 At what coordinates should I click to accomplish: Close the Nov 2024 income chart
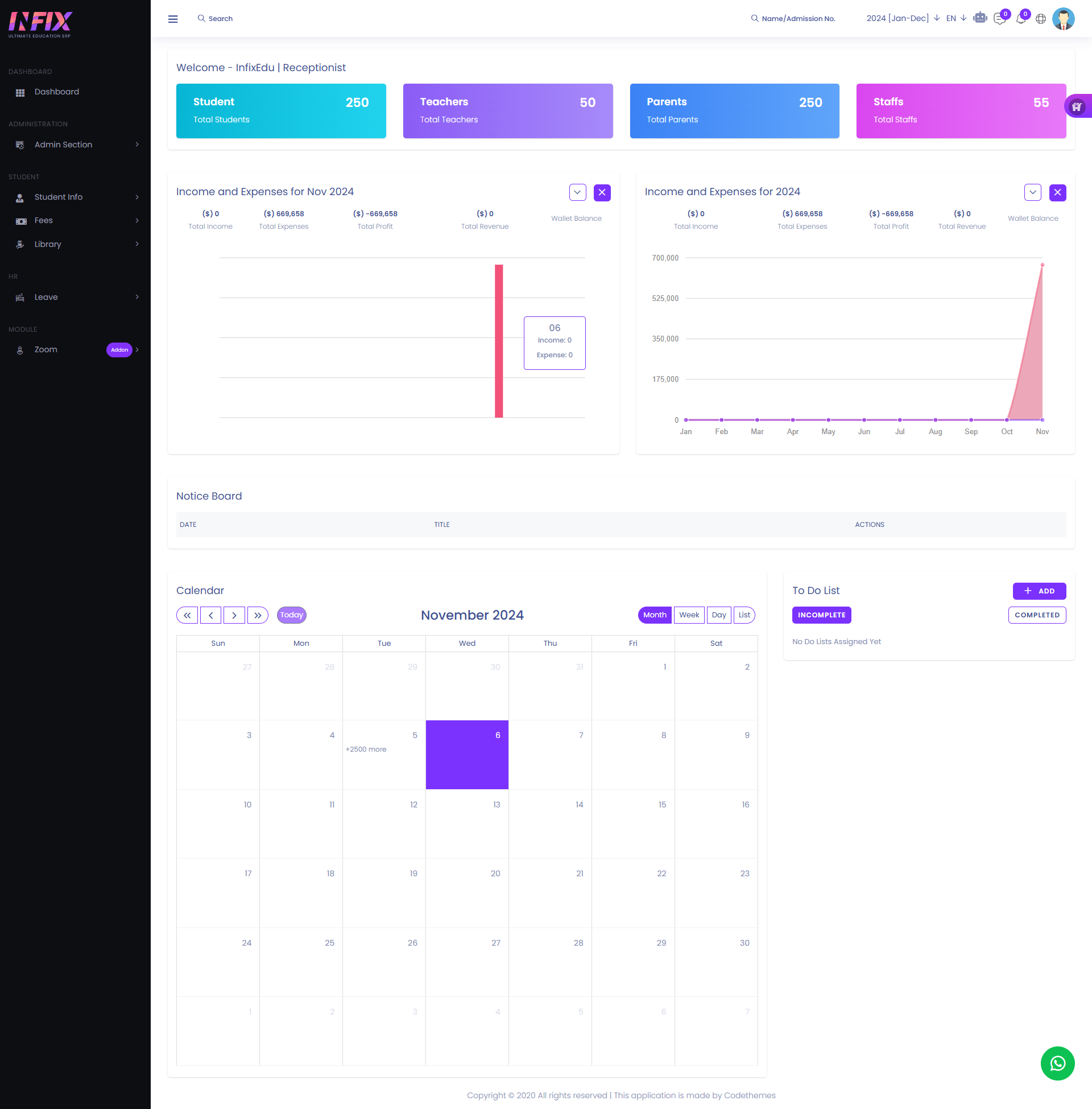coord(602,192)
